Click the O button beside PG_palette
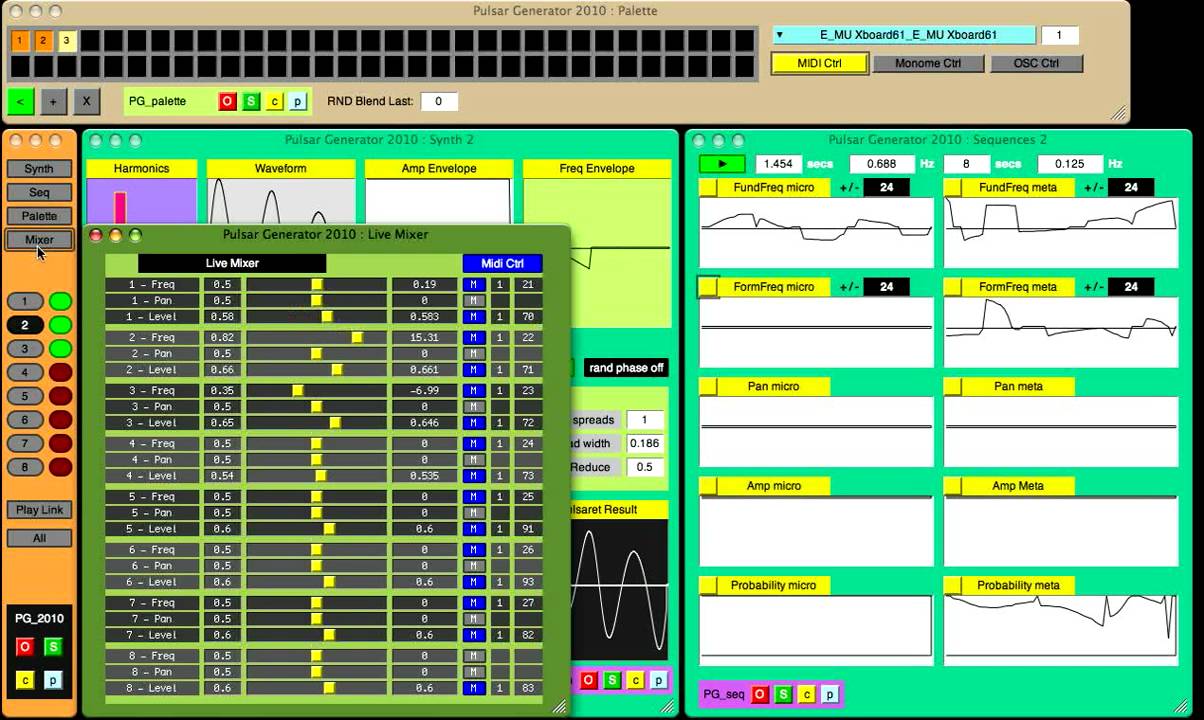 pyautogui.click(x=227, y=101)
